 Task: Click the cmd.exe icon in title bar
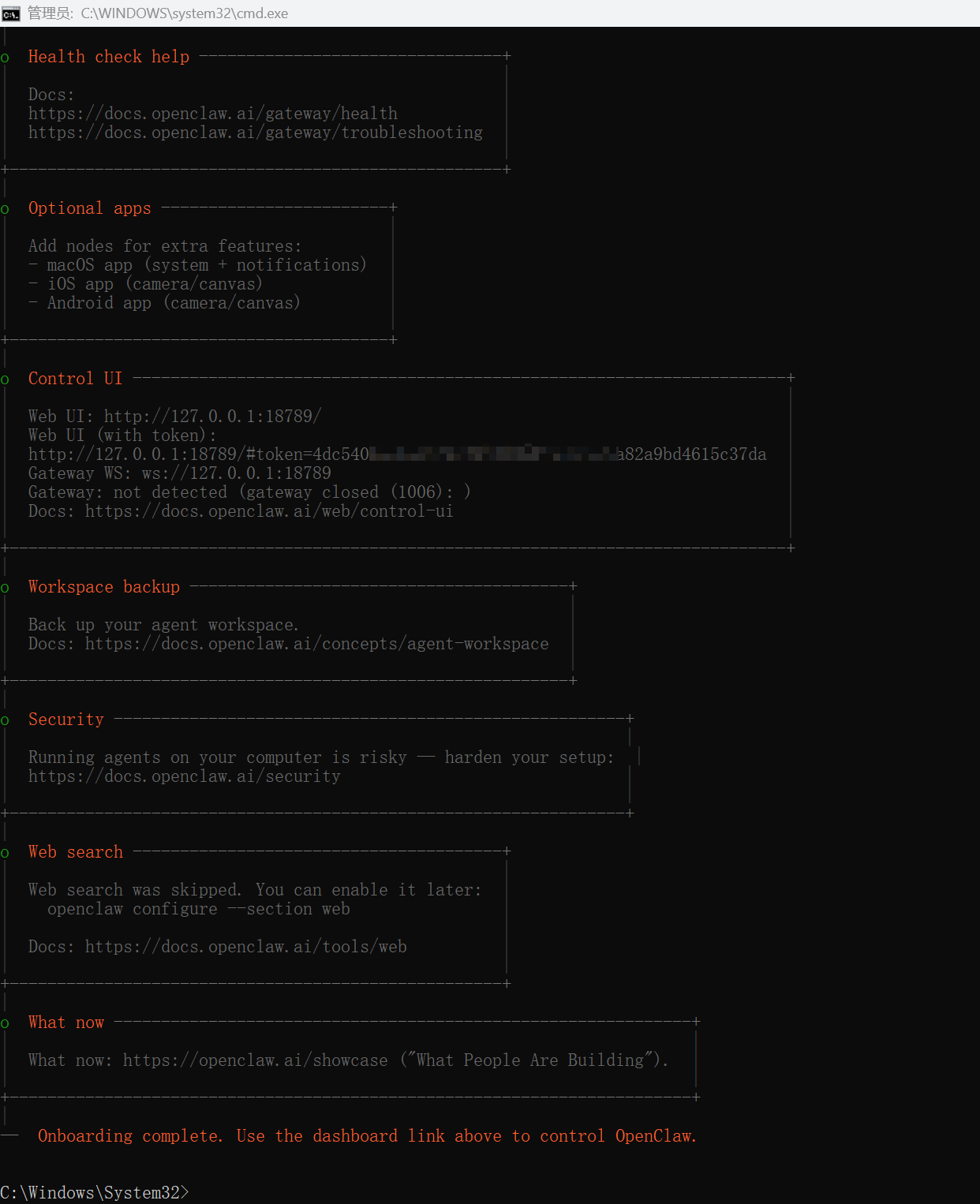[10, 13]
